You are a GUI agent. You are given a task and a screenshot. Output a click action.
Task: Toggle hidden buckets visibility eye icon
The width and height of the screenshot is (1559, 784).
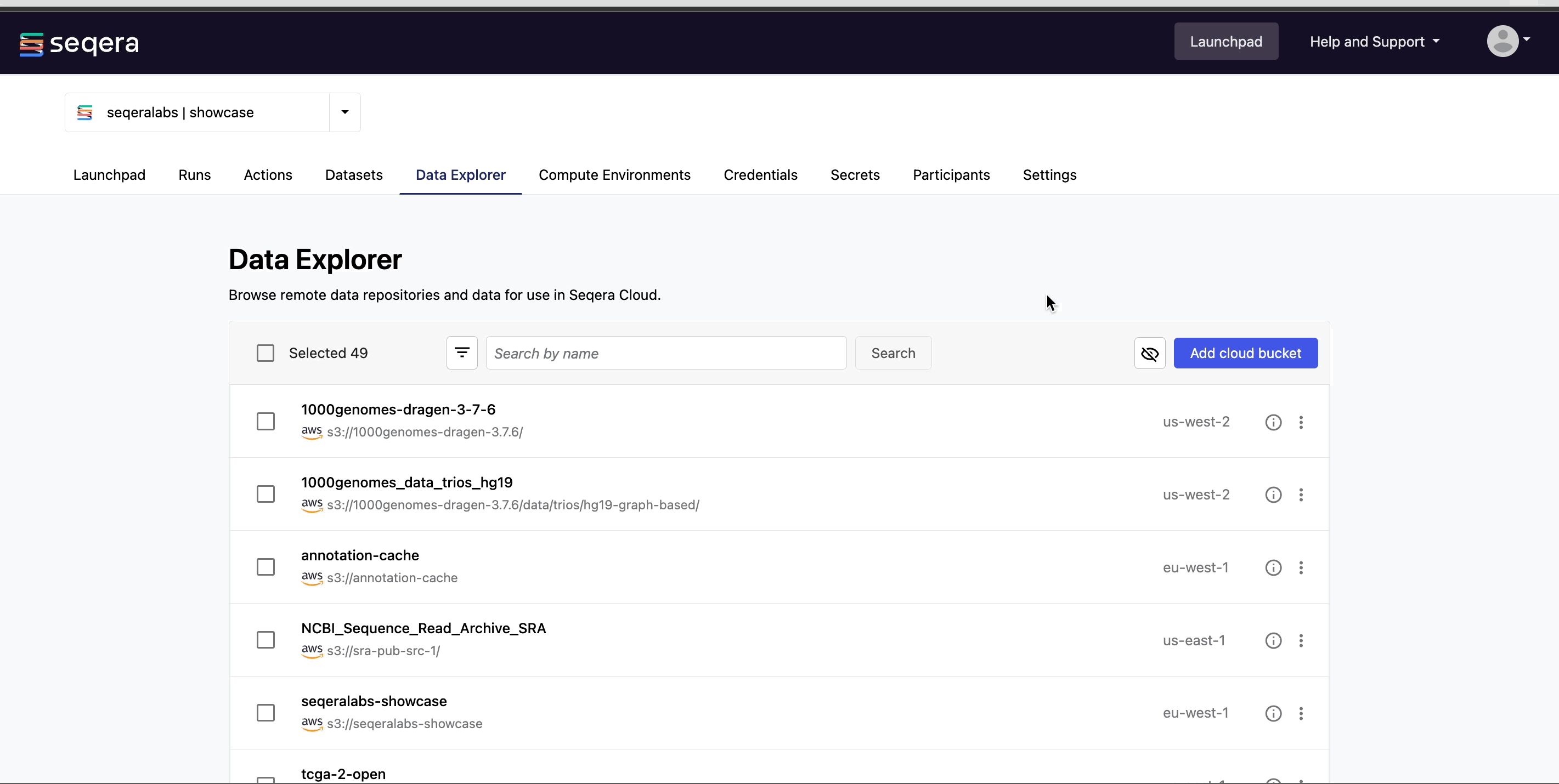point(1149,353)
